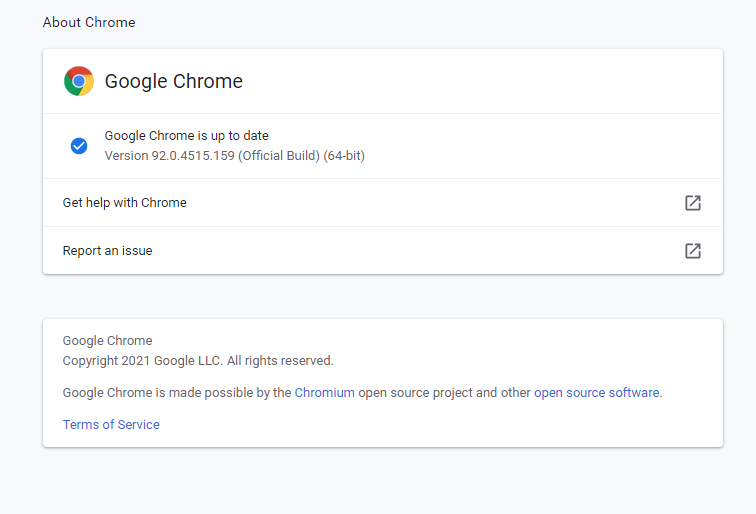Click the Version 92.0.4515.159 text
The width and height of the screenshot is (756, 514).
235,156
